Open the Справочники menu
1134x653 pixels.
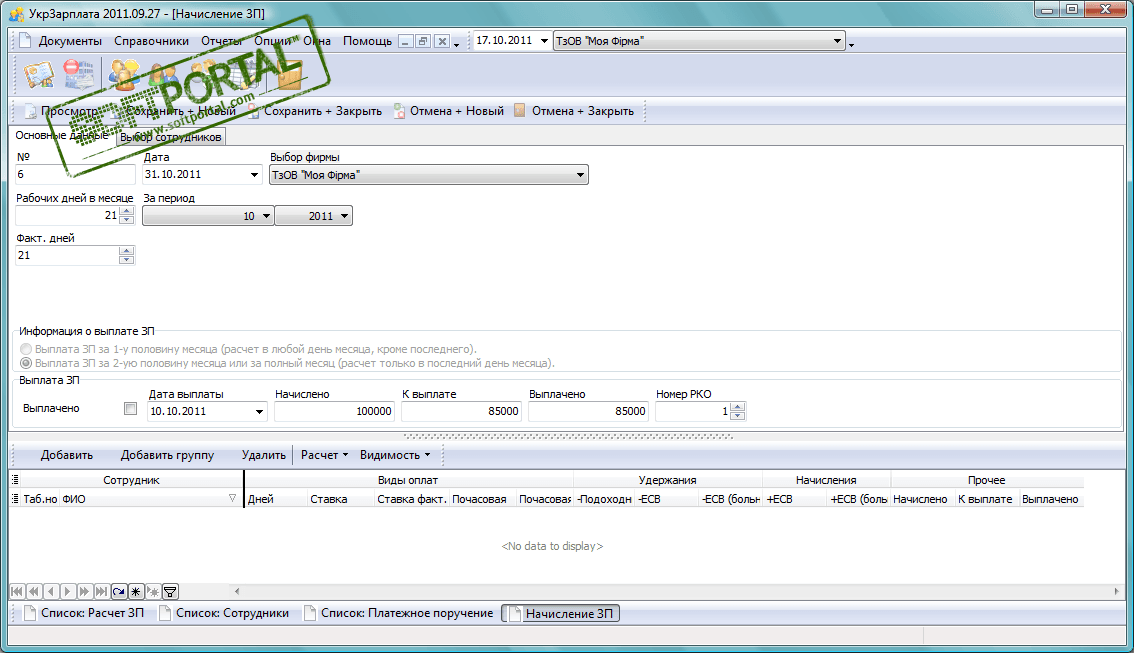coord(151,40)
